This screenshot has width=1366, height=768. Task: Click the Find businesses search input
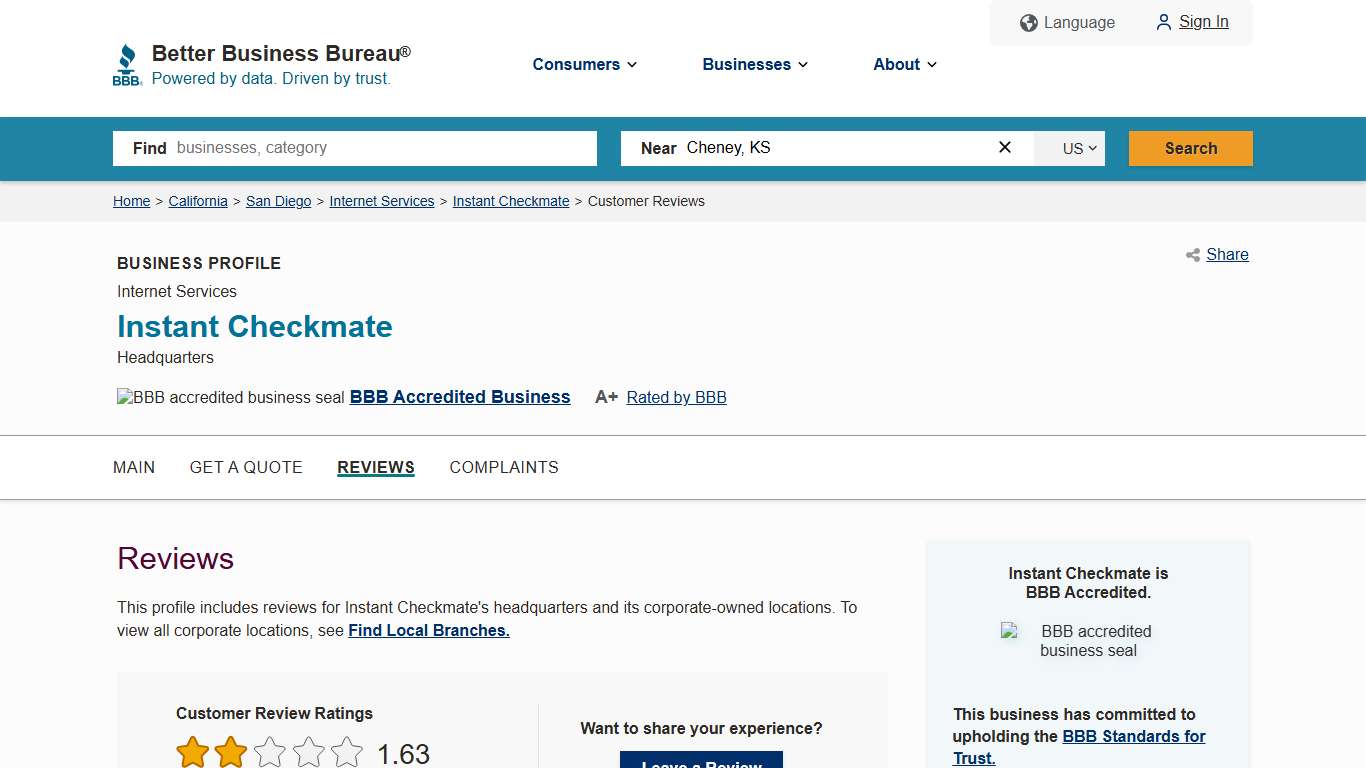[x=380, y=147]
